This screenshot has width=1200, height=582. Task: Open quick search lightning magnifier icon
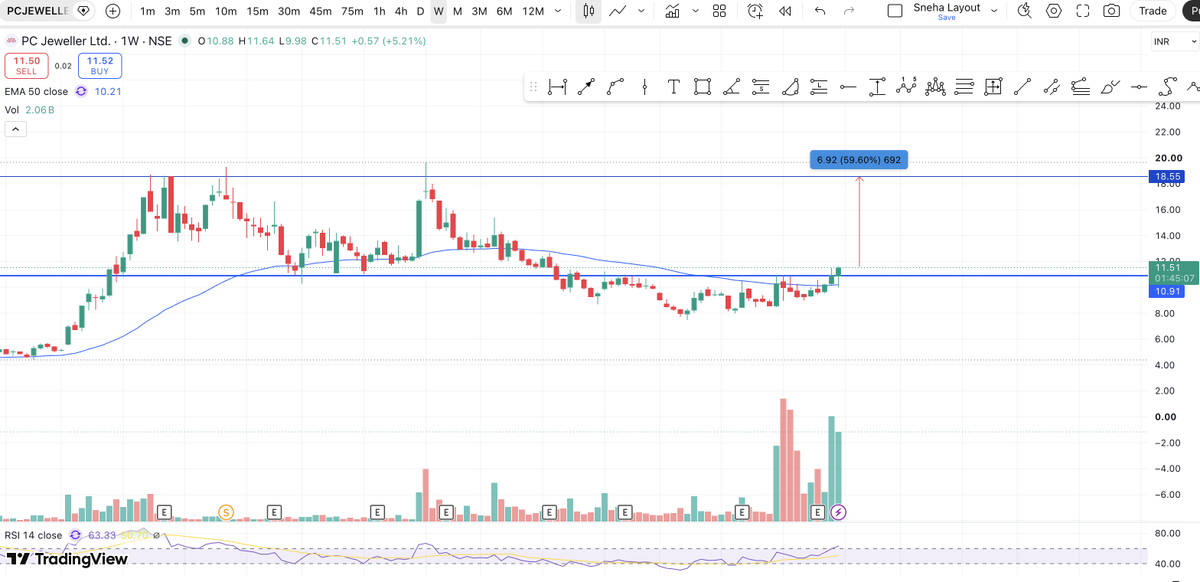[x=1023, y=11]
